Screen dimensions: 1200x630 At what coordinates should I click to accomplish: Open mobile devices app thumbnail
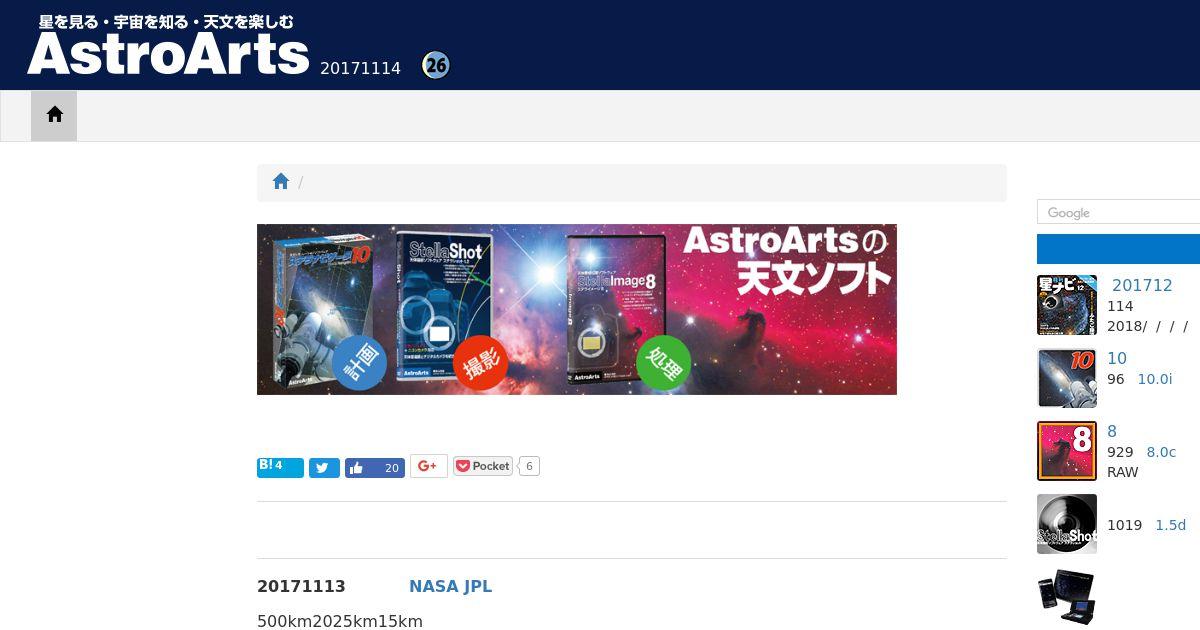(1067, 596)
